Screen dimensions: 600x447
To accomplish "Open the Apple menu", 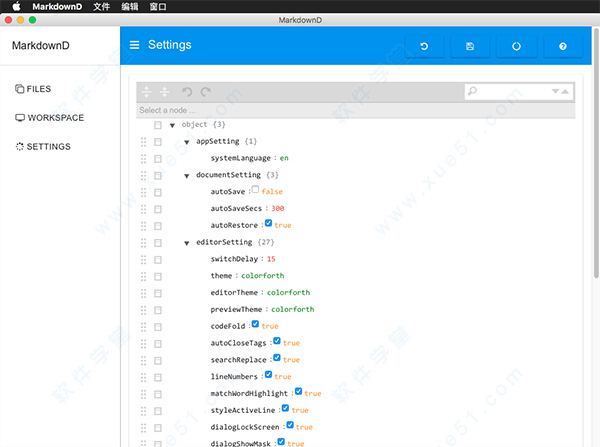I will pos(16,6).
